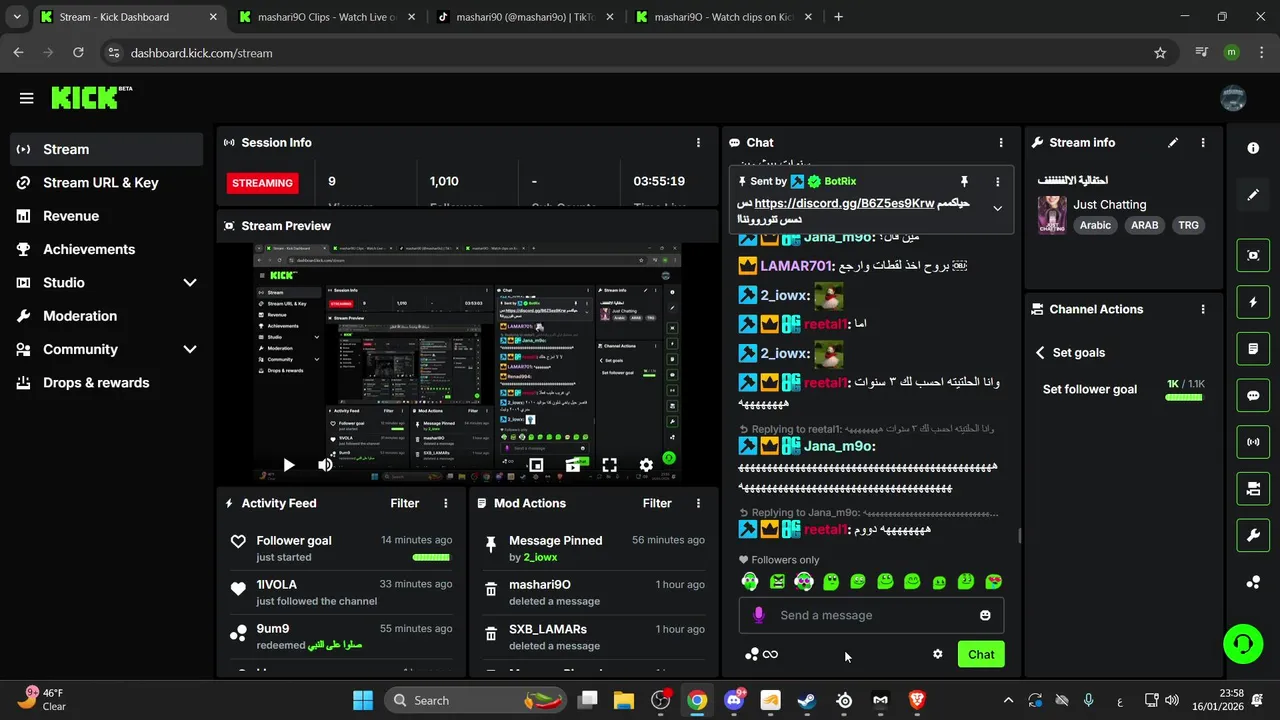
Task: Open Mod Actions three-dot menu
Action: click(698, 503)
